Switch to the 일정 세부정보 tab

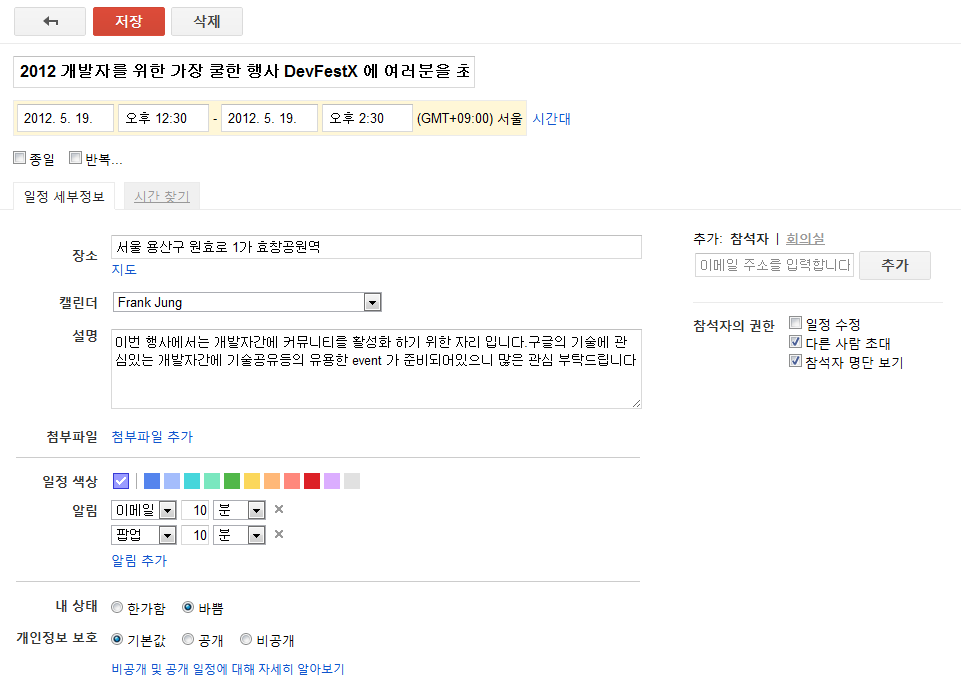[64, 197]
